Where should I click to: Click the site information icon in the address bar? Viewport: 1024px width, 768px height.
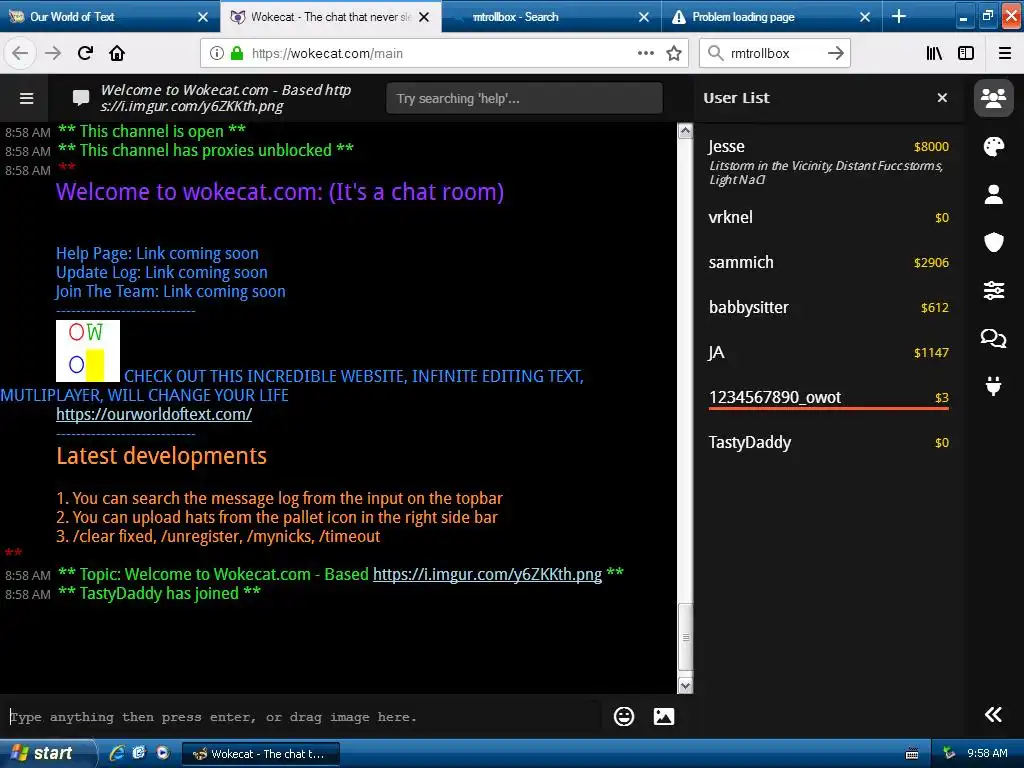pyautogui.click(x=217, y=54)
